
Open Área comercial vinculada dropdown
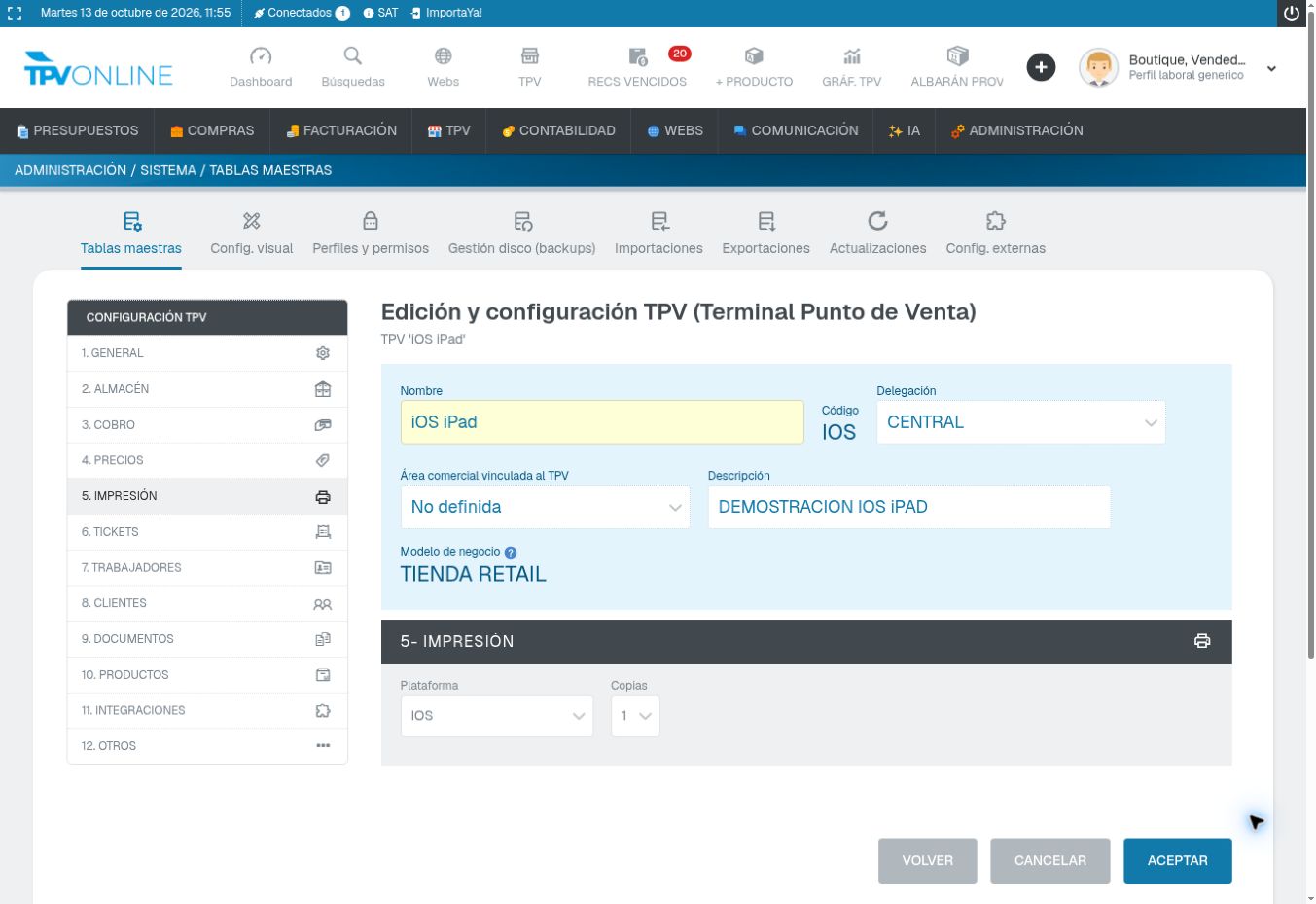pyautogui.click(x=545, y=507)
